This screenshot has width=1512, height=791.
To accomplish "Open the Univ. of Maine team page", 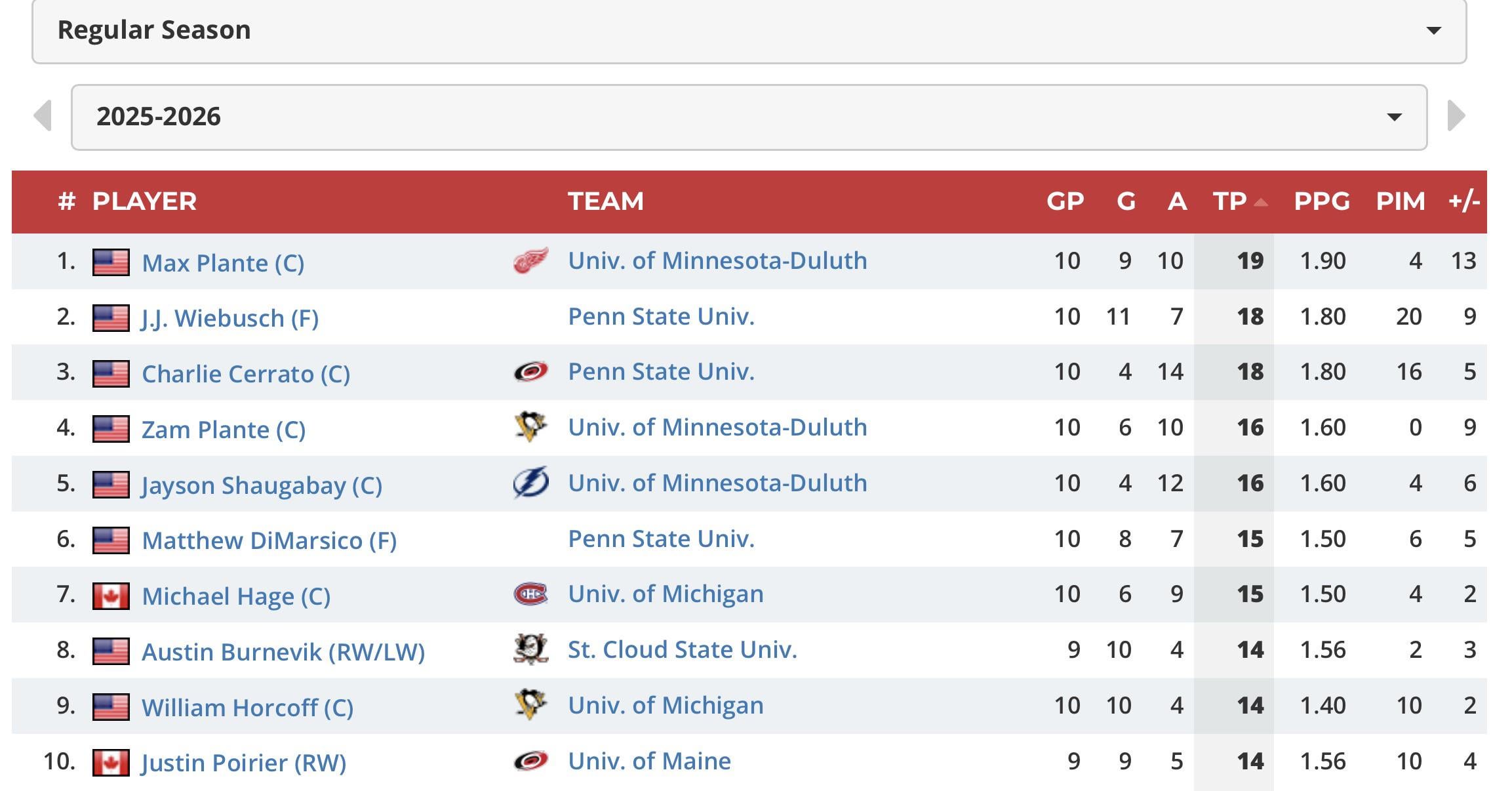I will pyautogui.click(x=649, y=761).
